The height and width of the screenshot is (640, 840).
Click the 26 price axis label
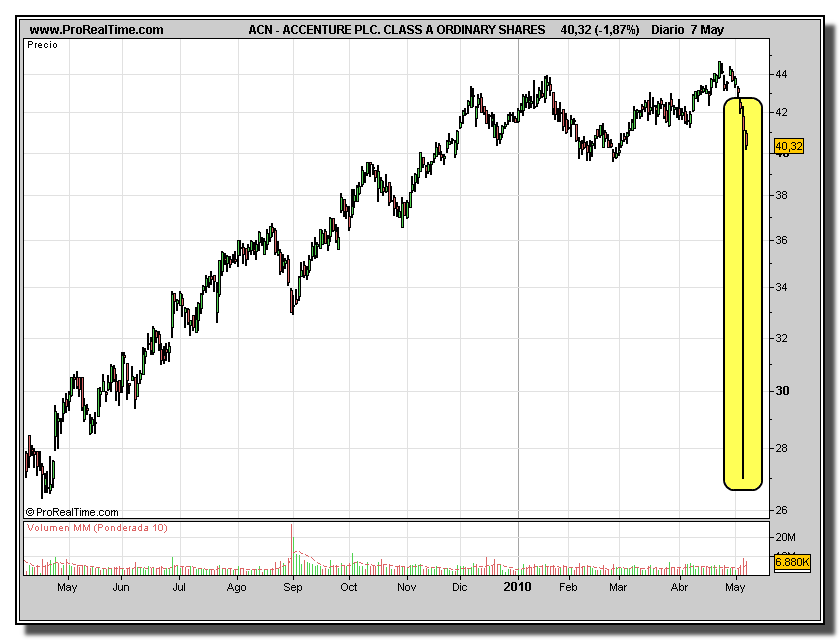781,510
